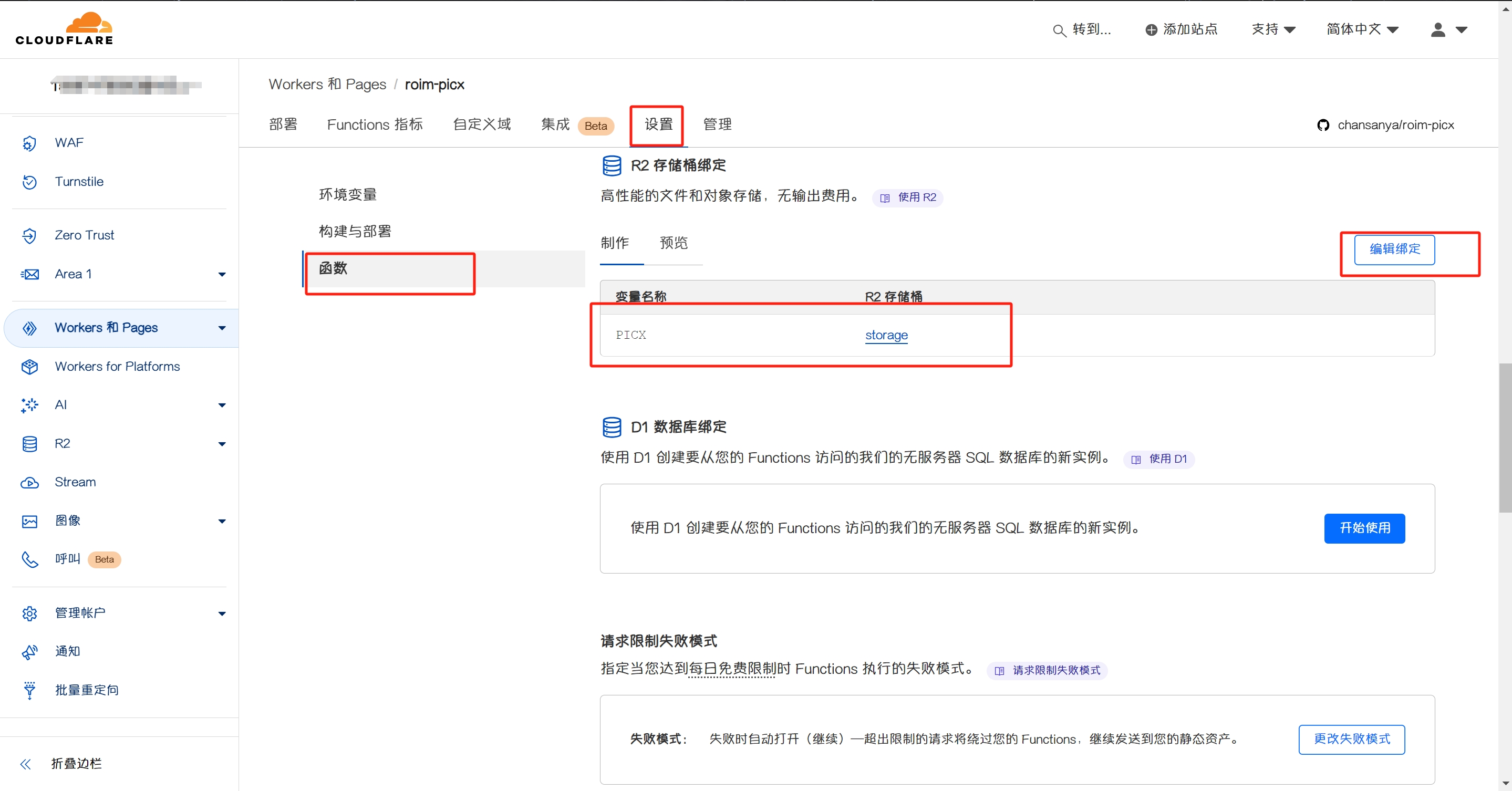Open the 集成 Beta tab
1512x791 pixels.
[x=577, y=125]
